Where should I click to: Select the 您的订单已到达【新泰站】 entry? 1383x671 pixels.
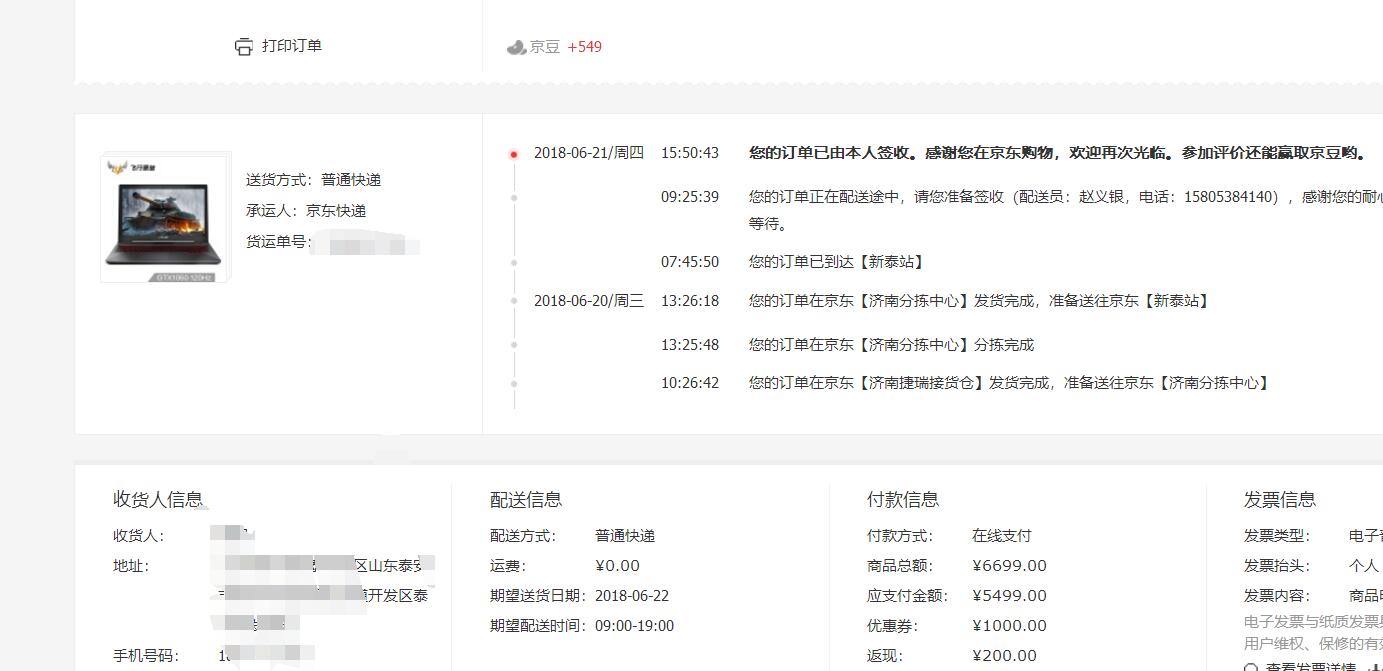click(839, 262)
